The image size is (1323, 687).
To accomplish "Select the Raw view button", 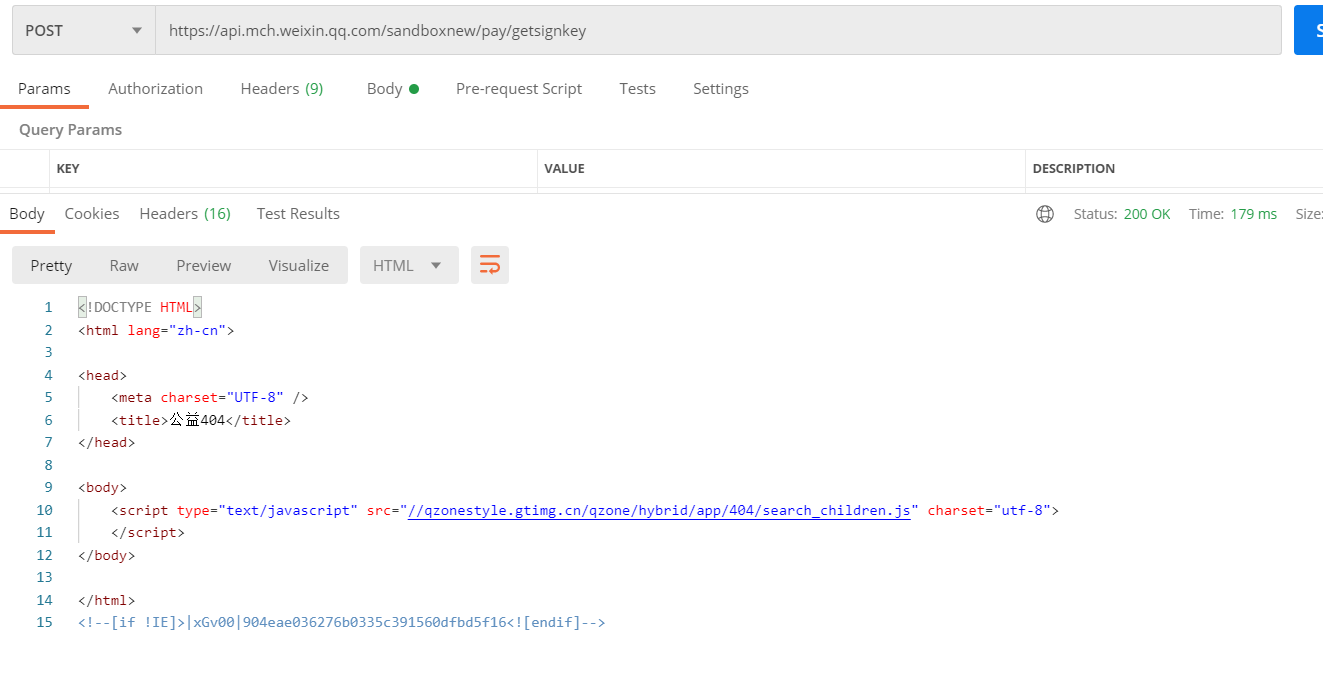I will point(124,265).
